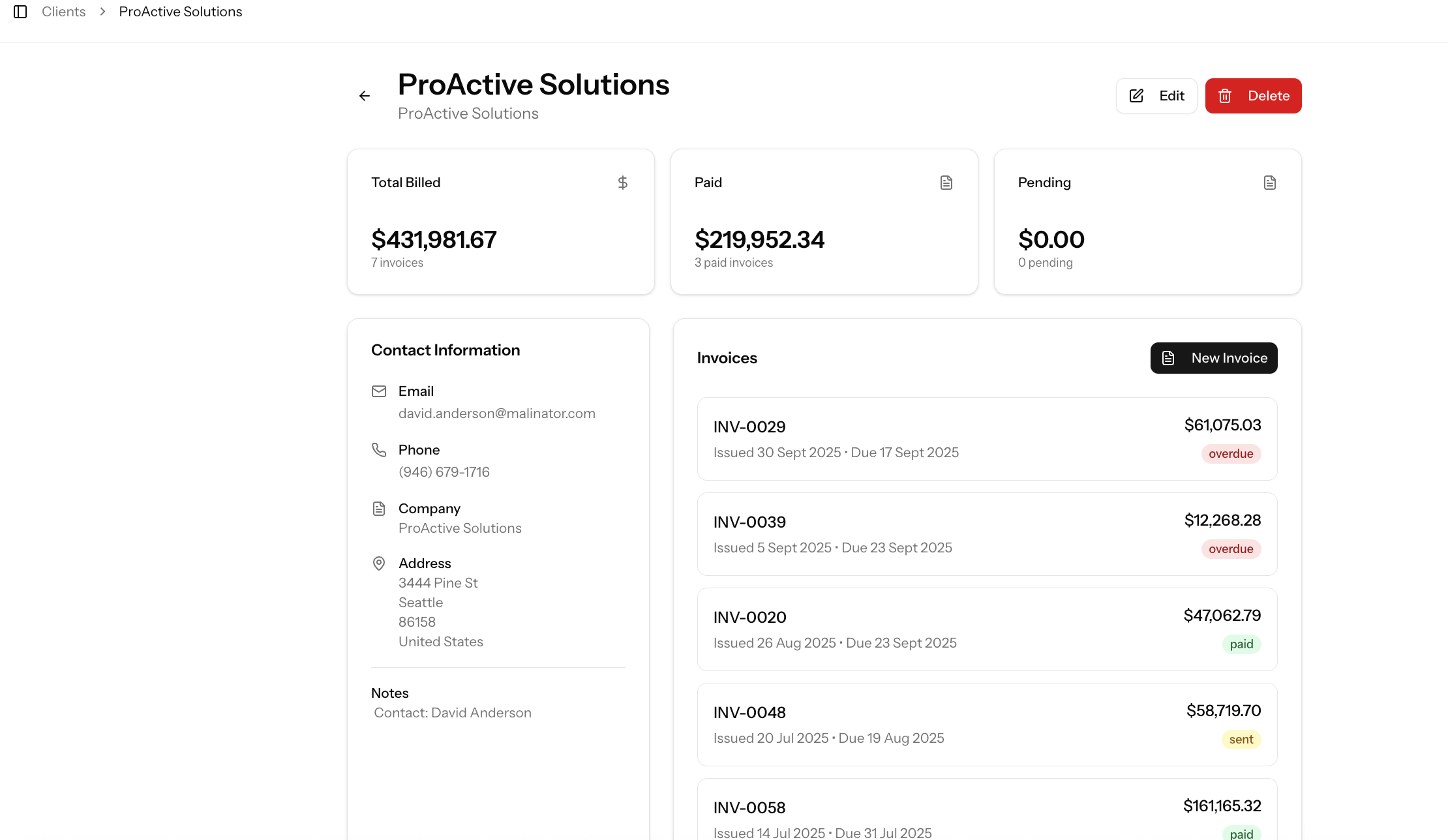Click the Edit button

click(x=1156, y=96)
